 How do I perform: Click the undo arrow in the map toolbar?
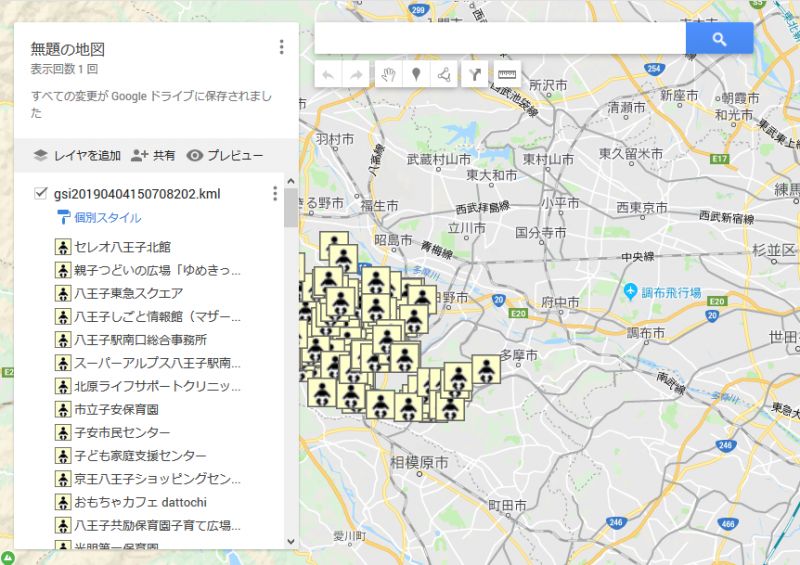click(x=328, y=74)
